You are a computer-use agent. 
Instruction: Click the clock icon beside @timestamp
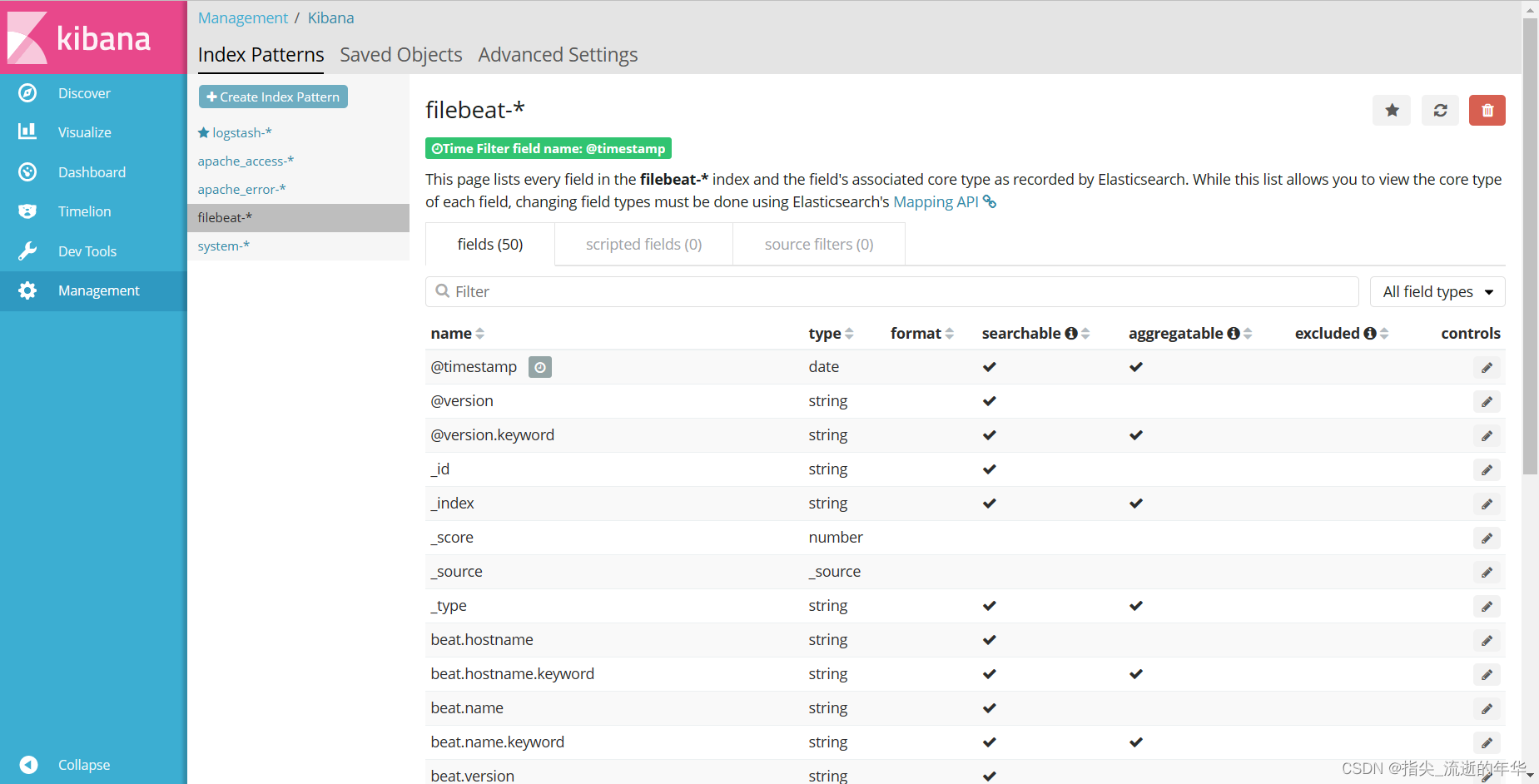pos(540,367)
